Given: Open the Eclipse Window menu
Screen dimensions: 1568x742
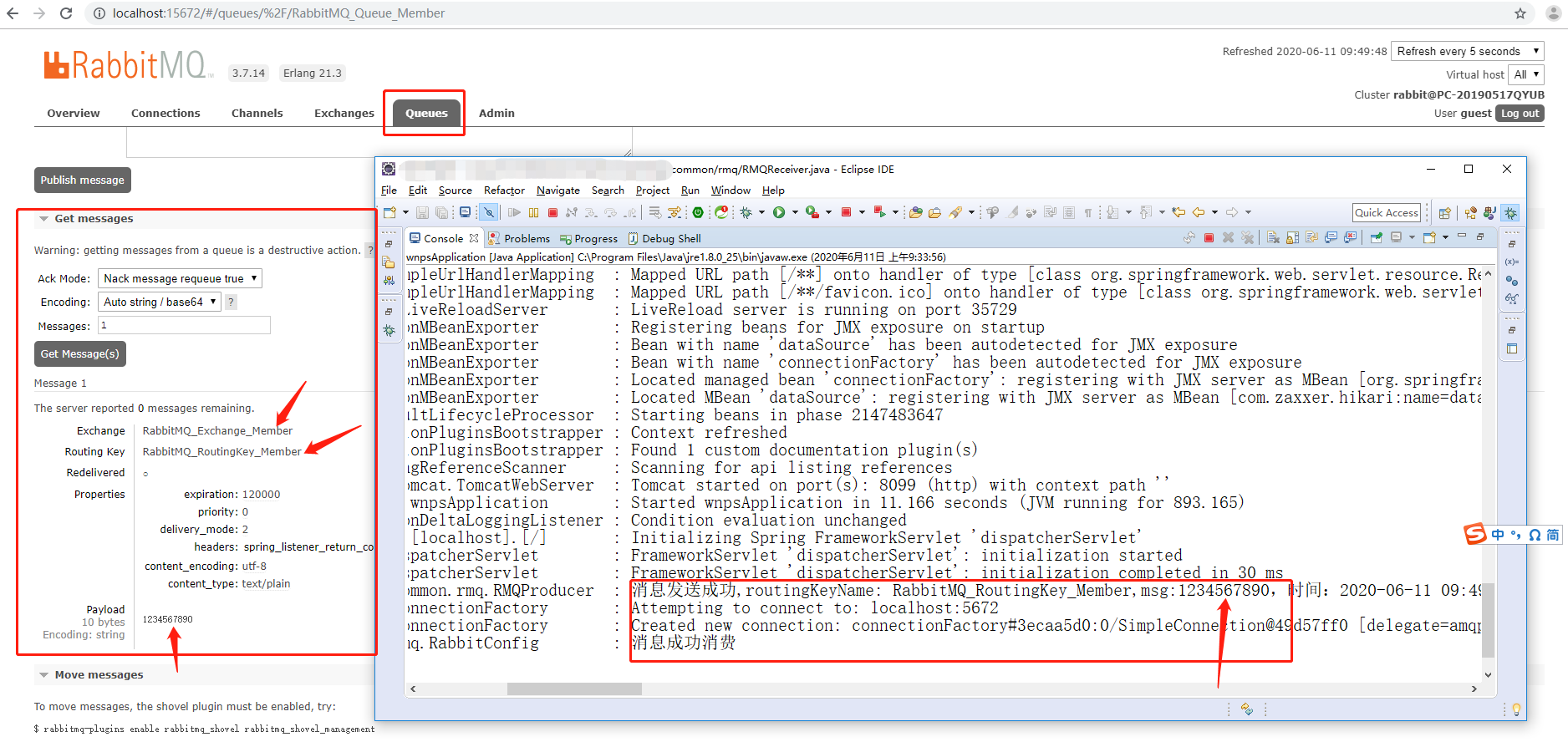Looking at the screenshot, I should click(x=731, y=191).
